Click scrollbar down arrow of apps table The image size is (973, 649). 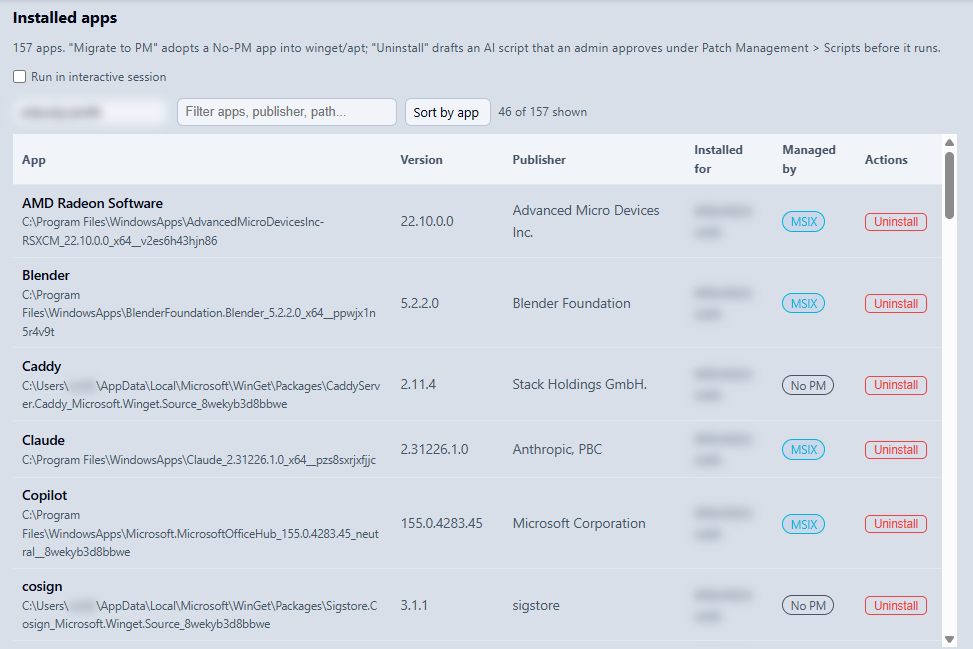pos(949,639)
